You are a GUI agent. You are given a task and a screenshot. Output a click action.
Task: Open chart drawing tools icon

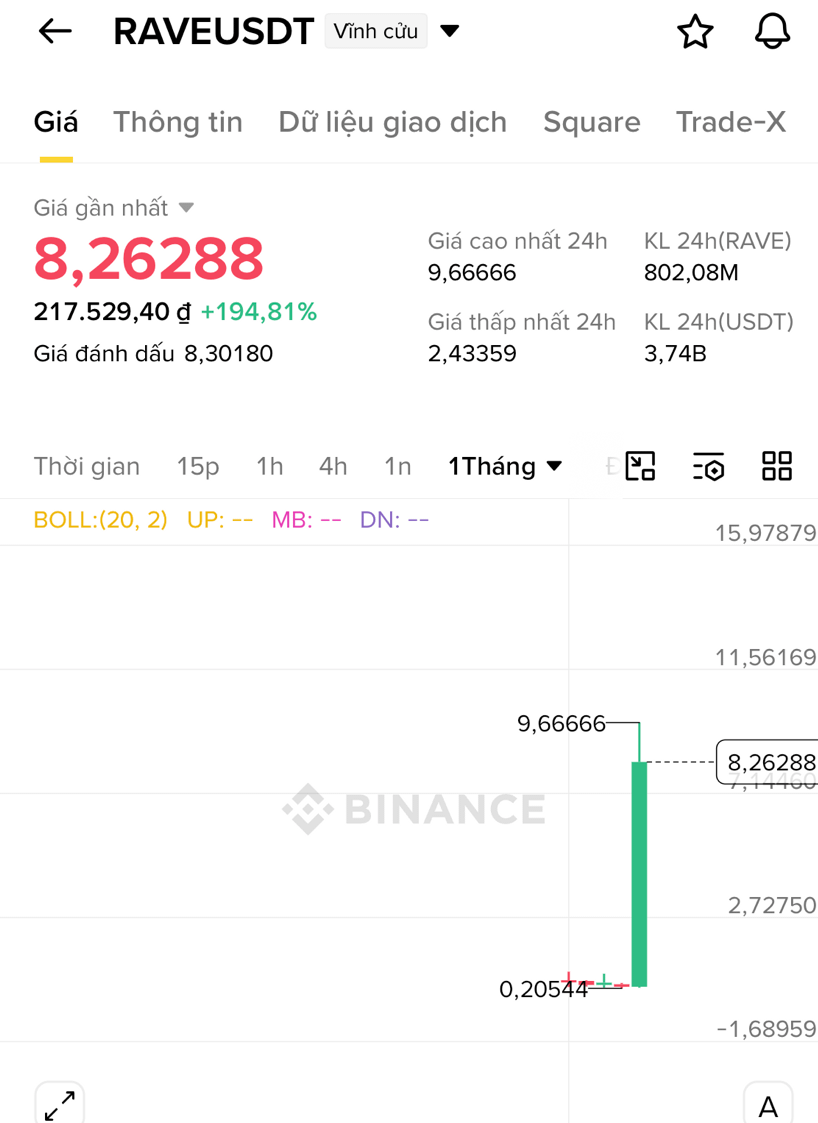(640, 466)
